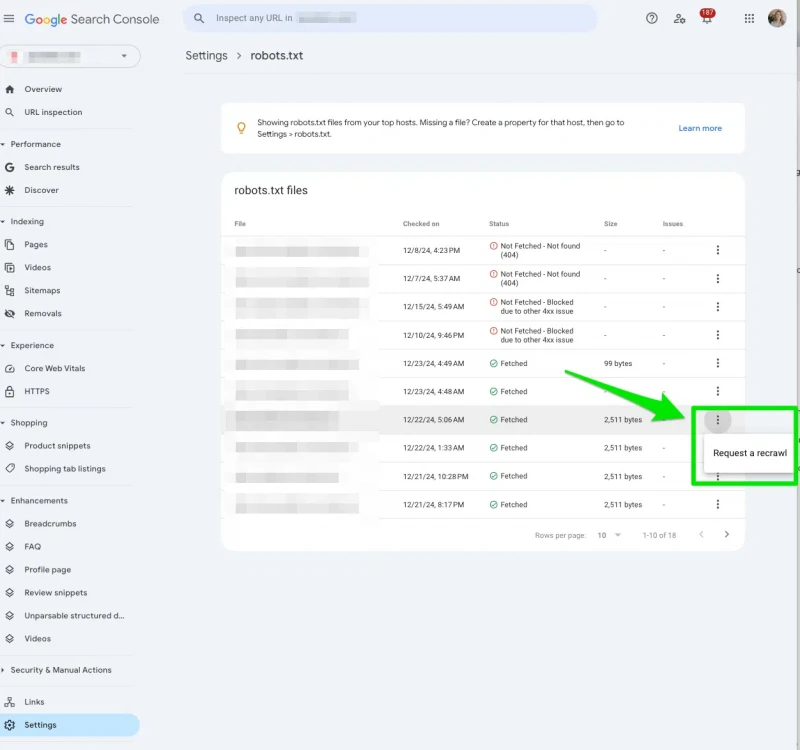The height and width of the screenshot is (750, 800).
Task: Open Unparsable structured data report
Action: [x=74, y=616]
